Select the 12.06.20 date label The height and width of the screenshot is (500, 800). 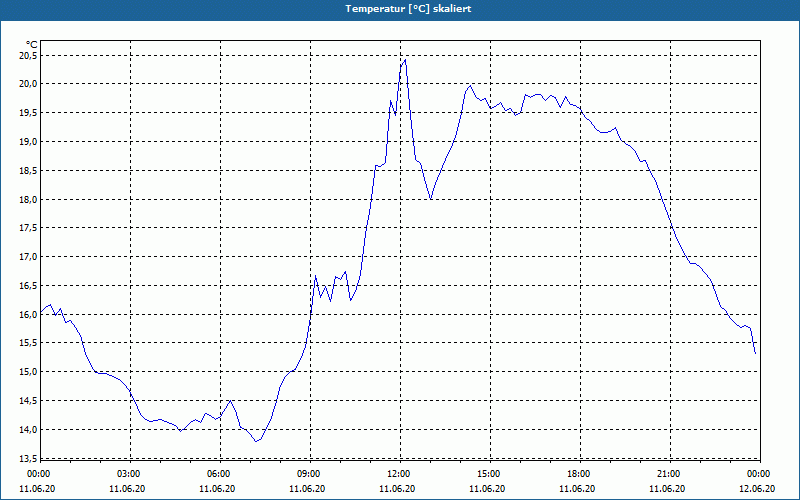click(x=757, y=489)
